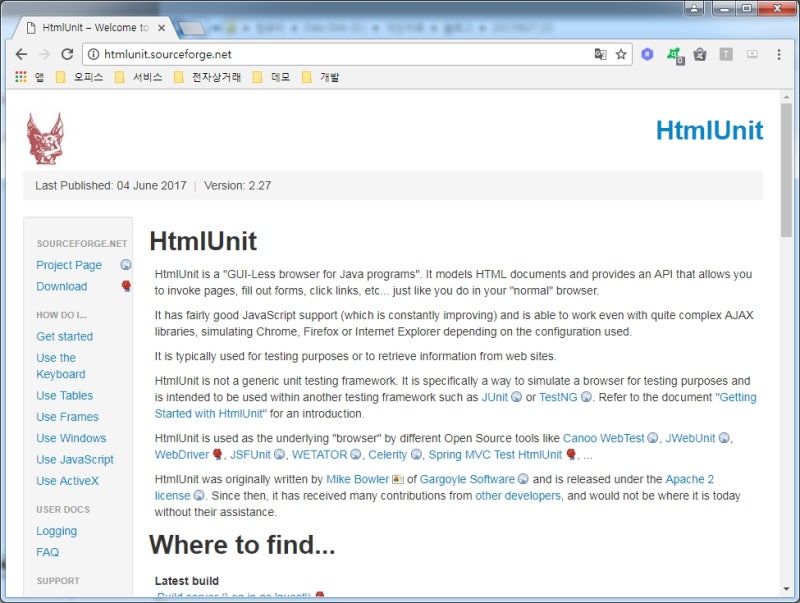
Task: Open the Use Windows sidebar link
Action: pos(71,438)
